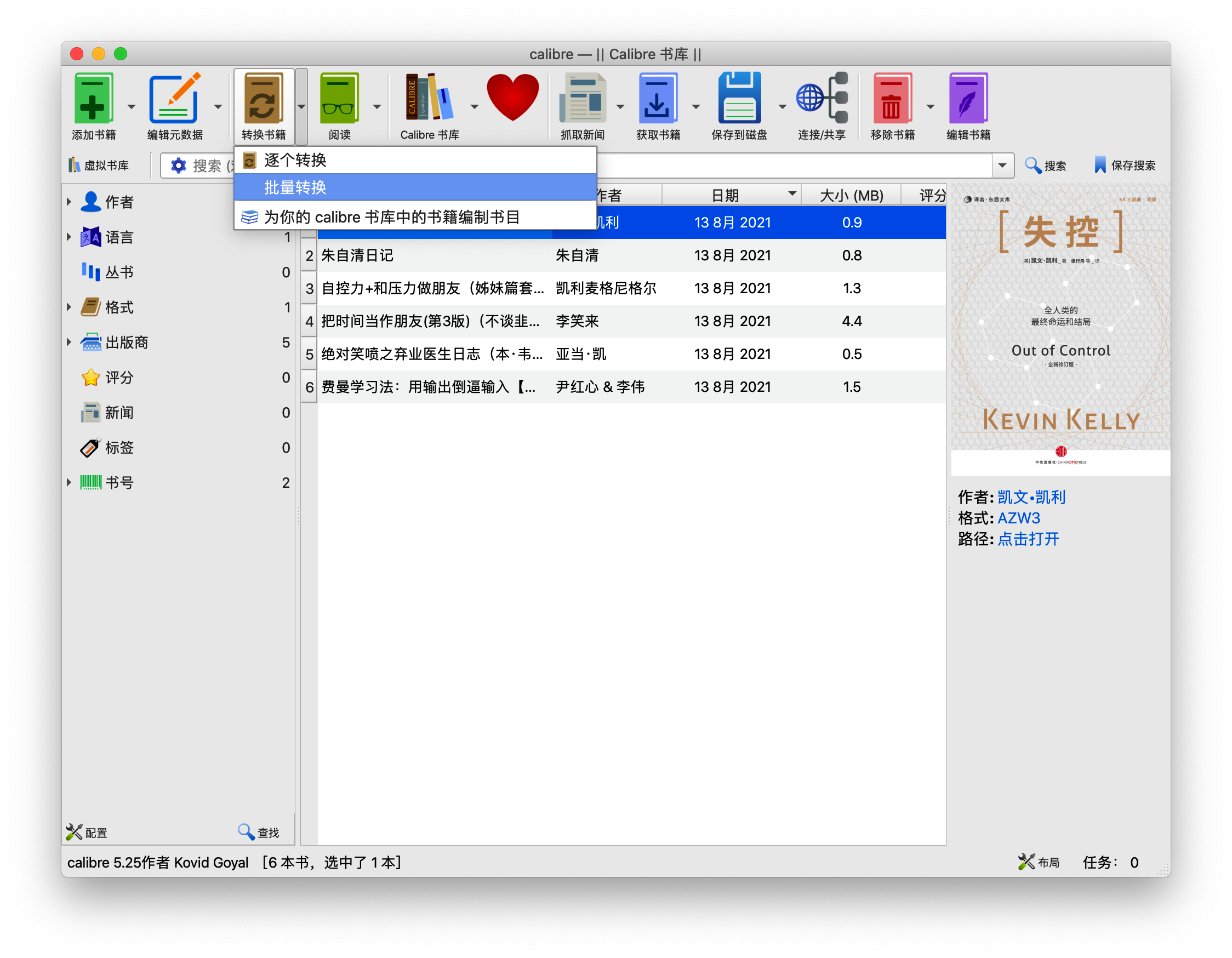Select the 新闻 news category

click(119, 413)
